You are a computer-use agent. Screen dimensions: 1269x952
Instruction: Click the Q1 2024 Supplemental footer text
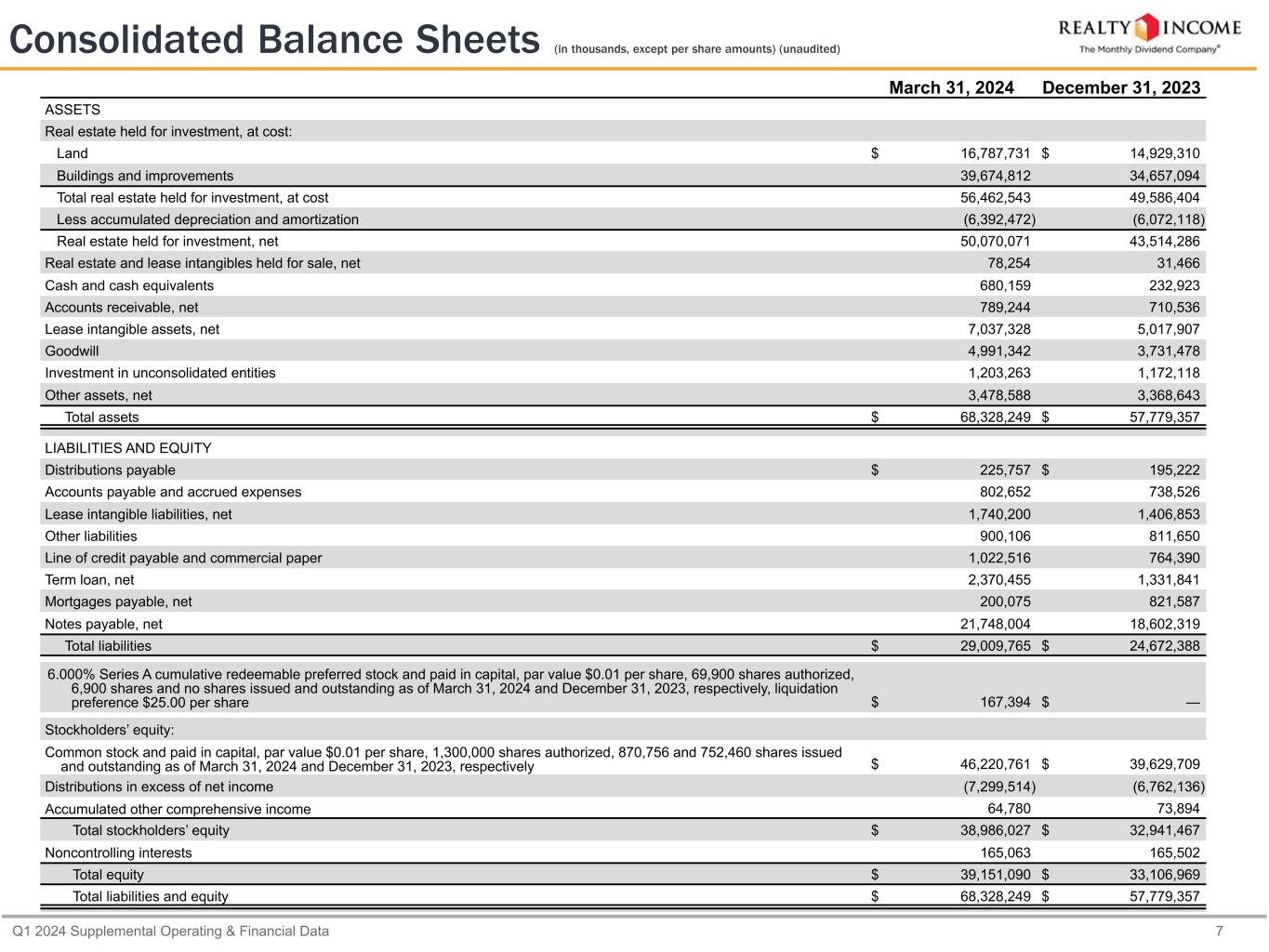(x=170, y=931)
